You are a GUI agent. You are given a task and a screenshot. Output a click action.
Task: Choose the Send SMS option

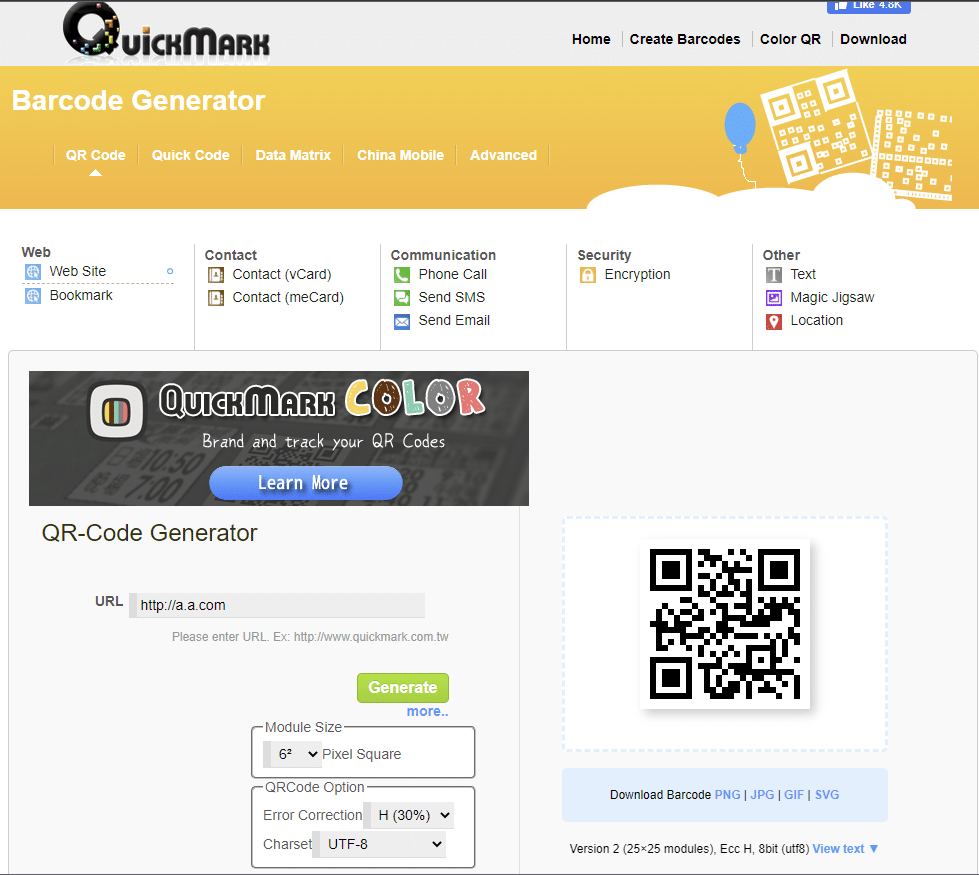[451, 298]
